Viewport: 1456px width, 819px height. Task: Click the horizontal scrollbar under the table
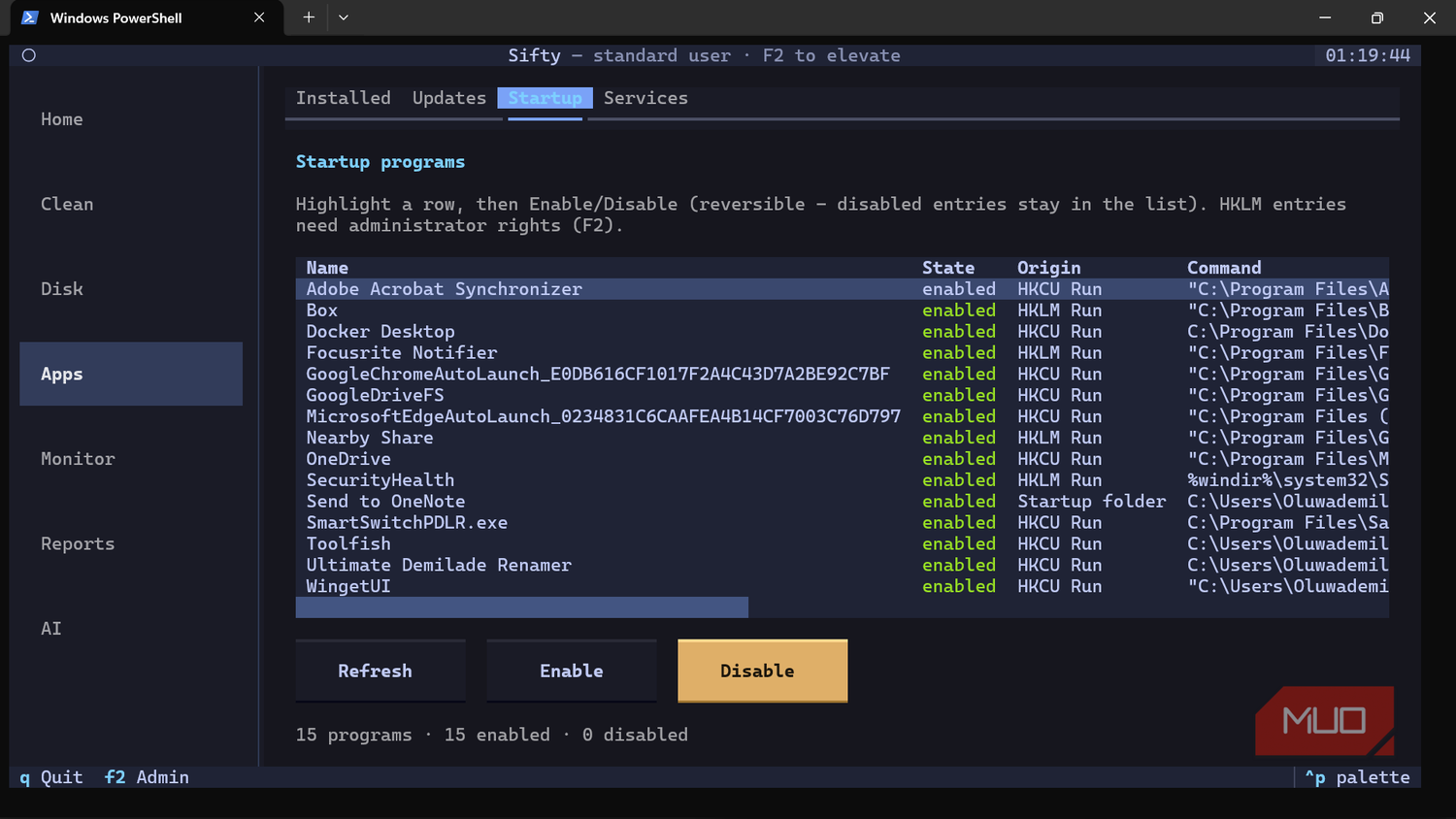coord(522,607)
